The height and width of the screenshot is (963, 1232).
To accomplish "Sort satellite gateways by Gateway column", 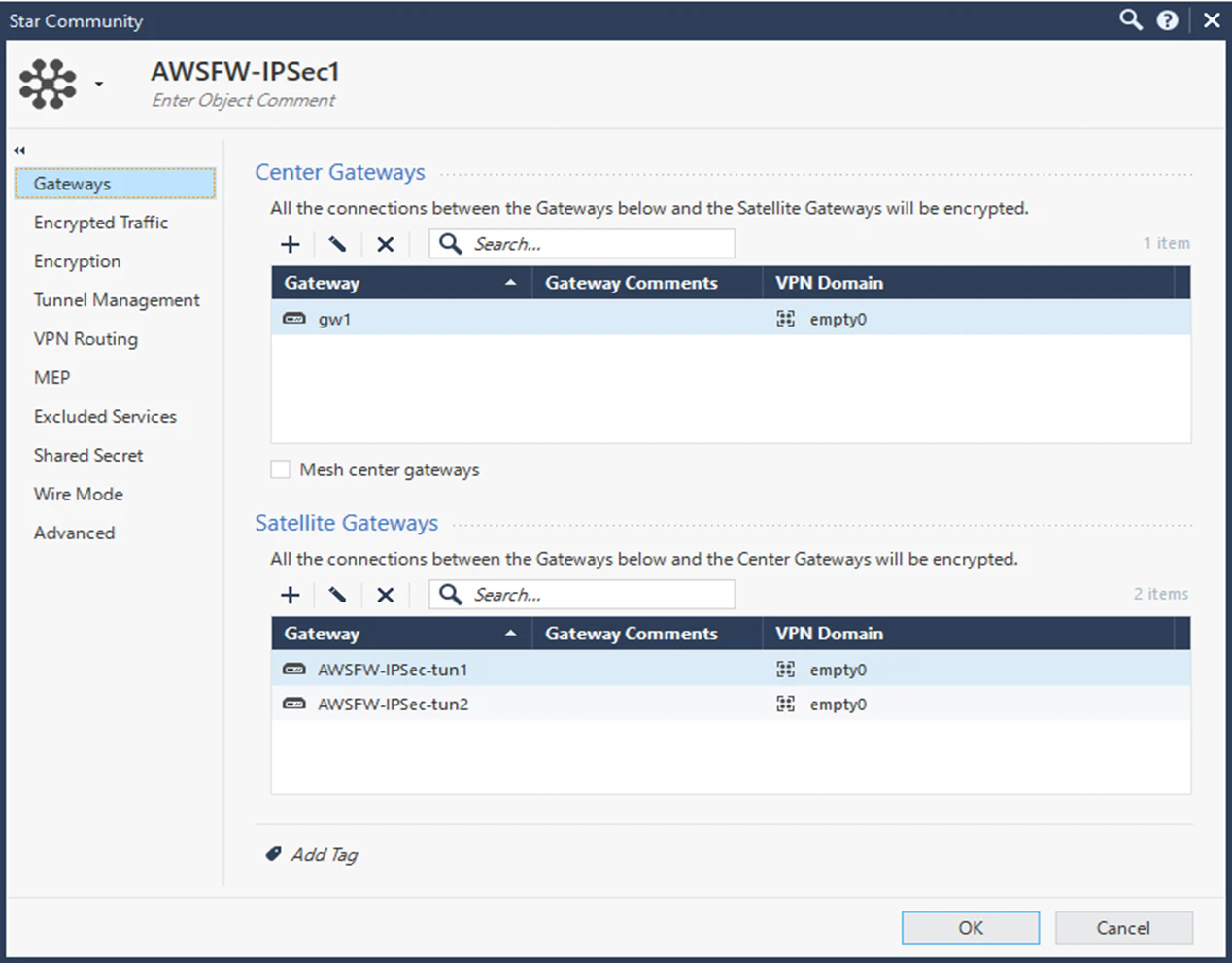I will coord(401,634).
